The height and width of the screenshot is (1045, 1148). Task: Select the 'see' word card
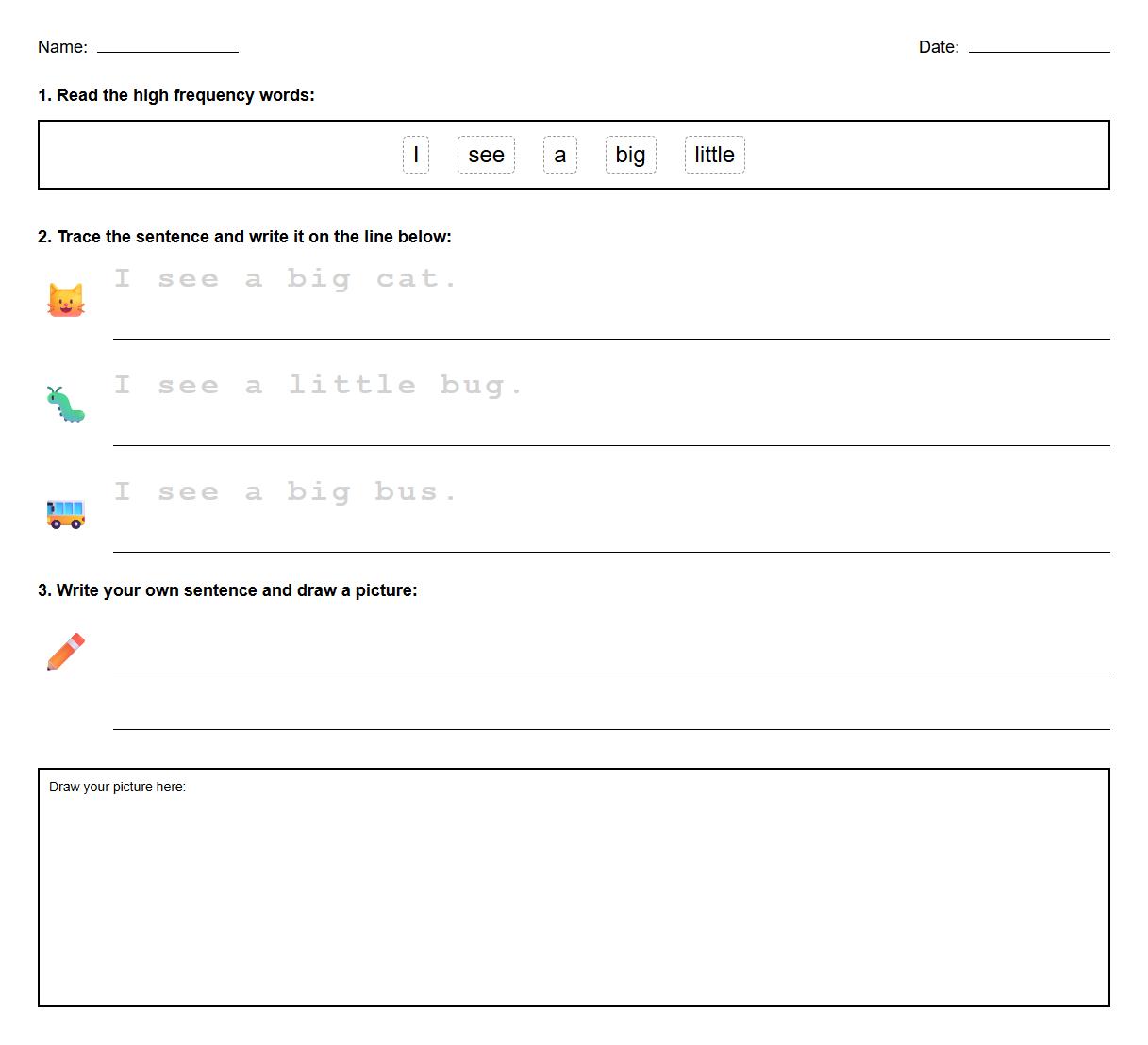(x=486, y=154)
